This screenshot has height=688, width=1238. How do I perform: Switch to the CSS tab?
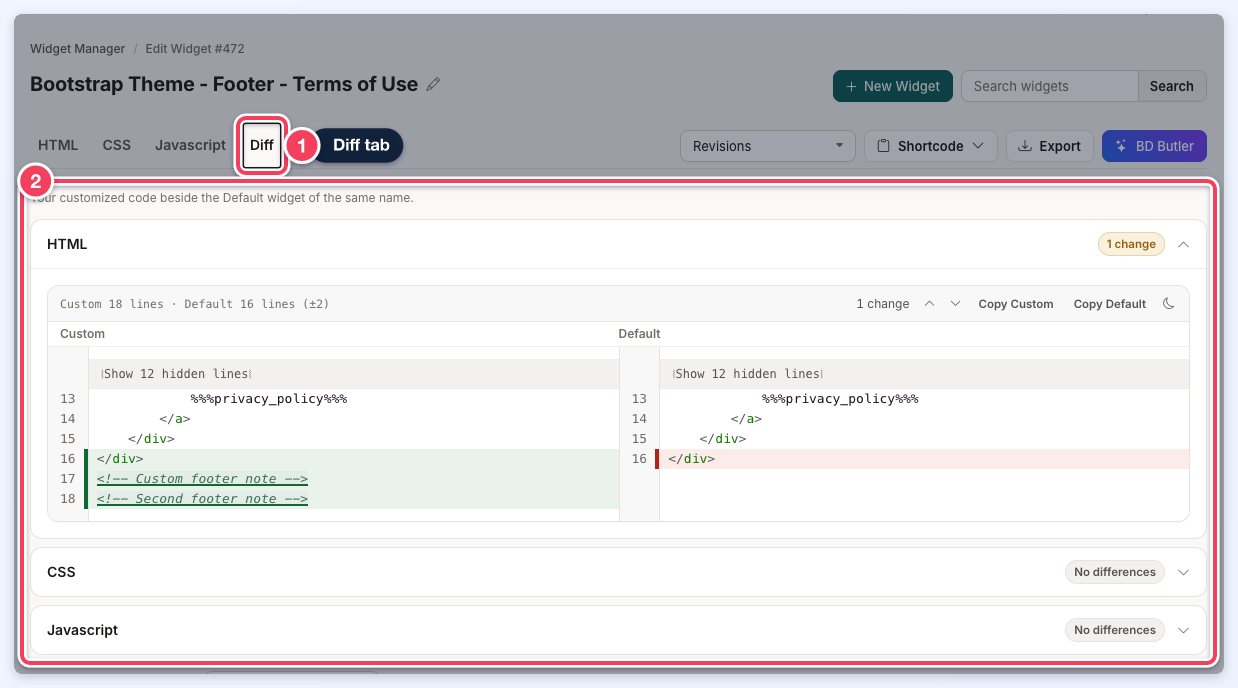click(117, 145)
